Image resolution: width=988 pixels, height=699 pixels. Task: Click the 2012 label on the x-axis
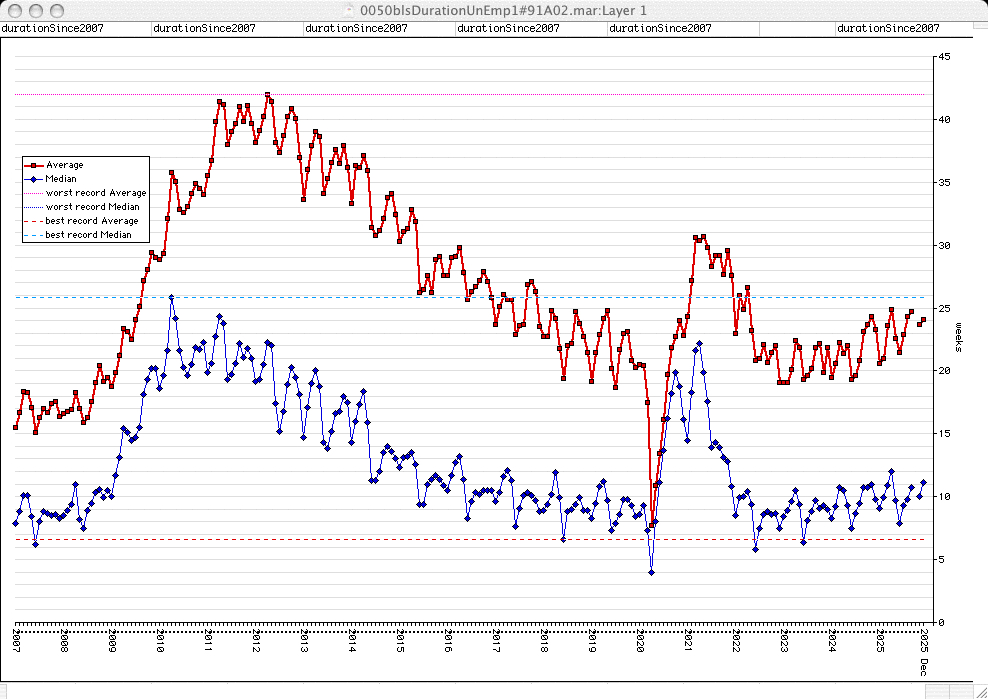[x=257, y=640]
